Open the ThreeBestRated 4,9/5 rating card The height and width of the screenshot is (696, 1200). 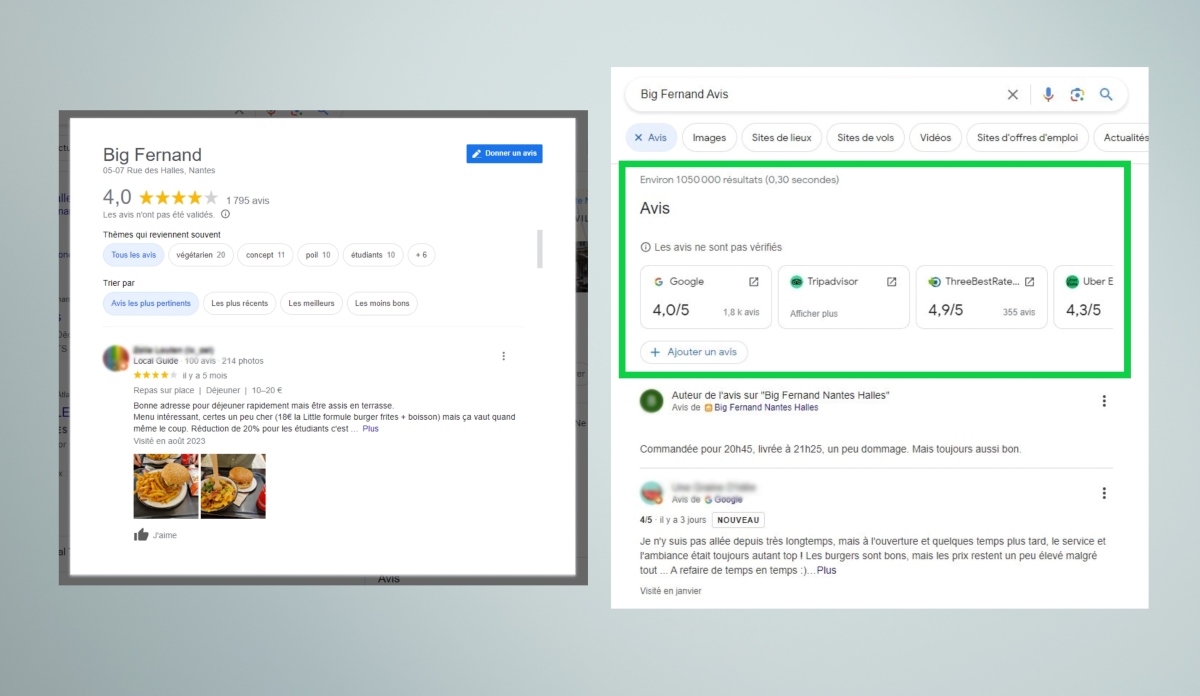pyautogui.click(x=982, y=297)
